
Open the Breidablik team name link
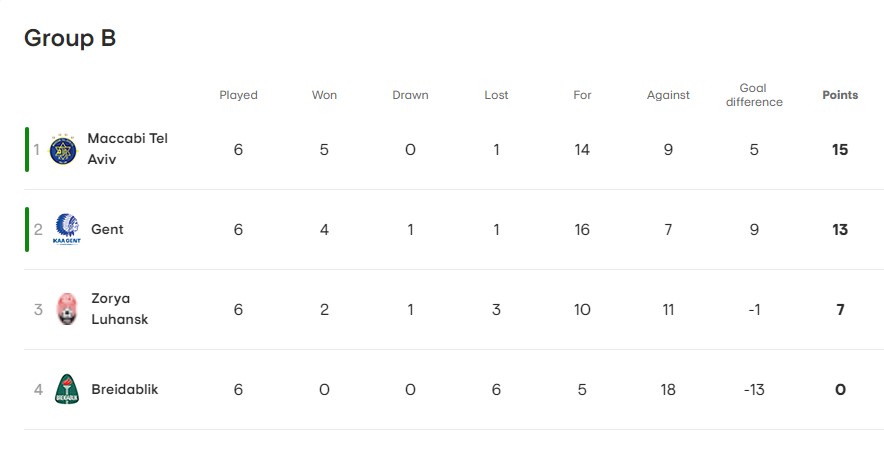click(x=124, y=389)
